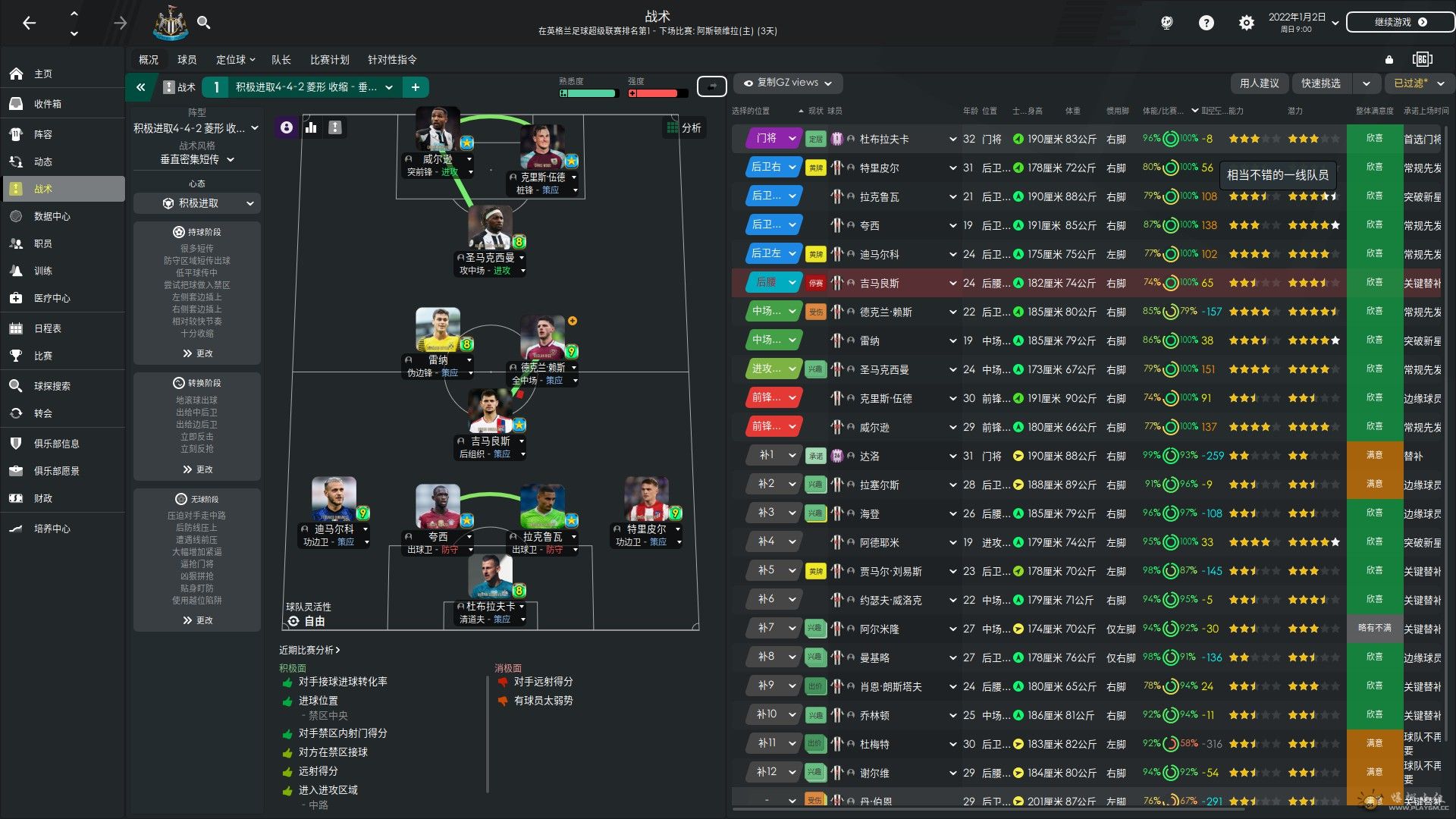
Task: Click the 强度 intensity bar
Action: 657,93
